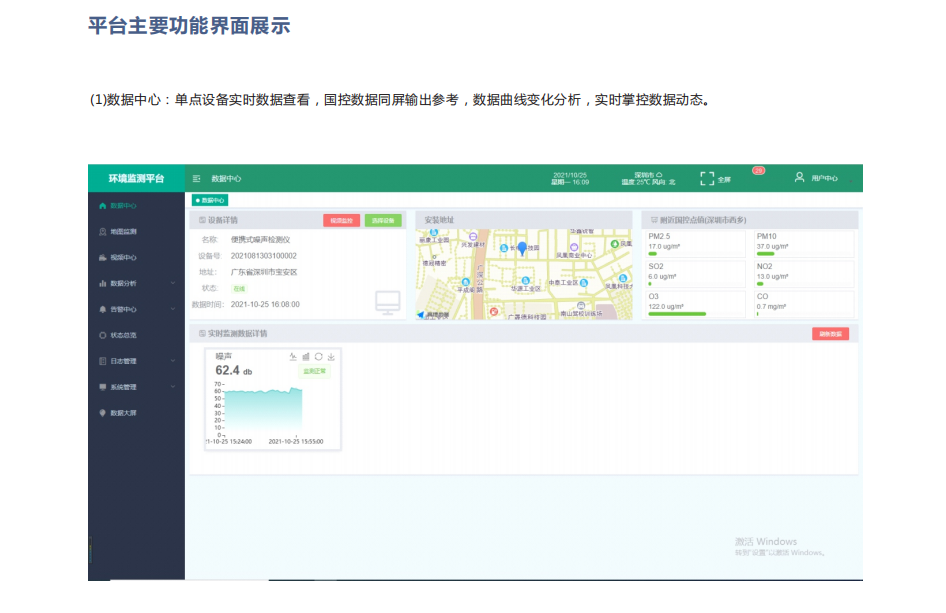The width and height of the screenshot is (946, 613).
Task: Click the monitor device icon in 设备详情
Action: 387,302
